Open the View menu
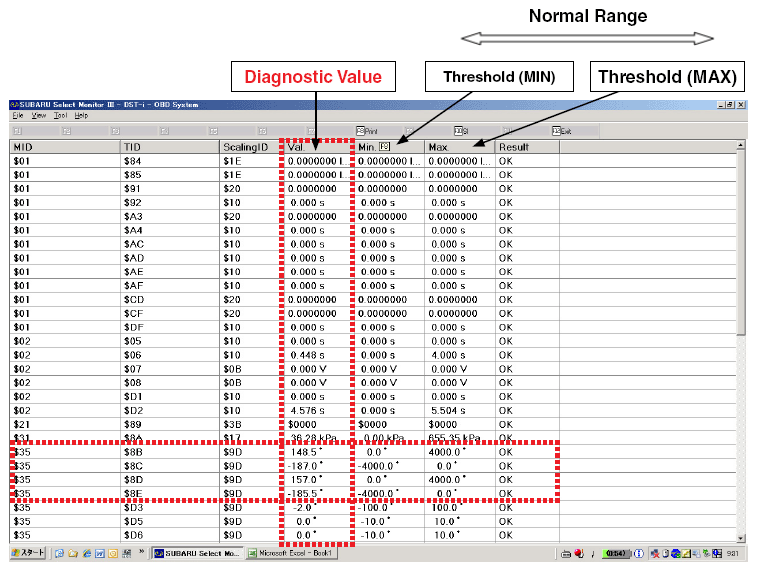The width and height of the screenshot is (757, 571). pyautogui.click(x=39, y=116)
